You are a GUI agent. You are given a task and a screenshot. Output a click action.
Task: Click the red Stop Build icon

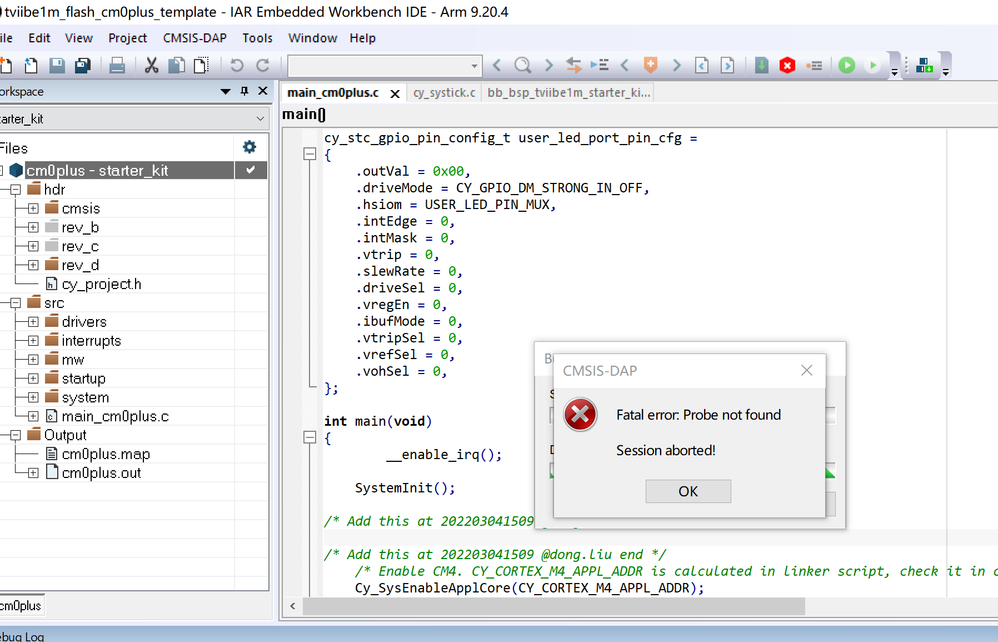[787, 64]
